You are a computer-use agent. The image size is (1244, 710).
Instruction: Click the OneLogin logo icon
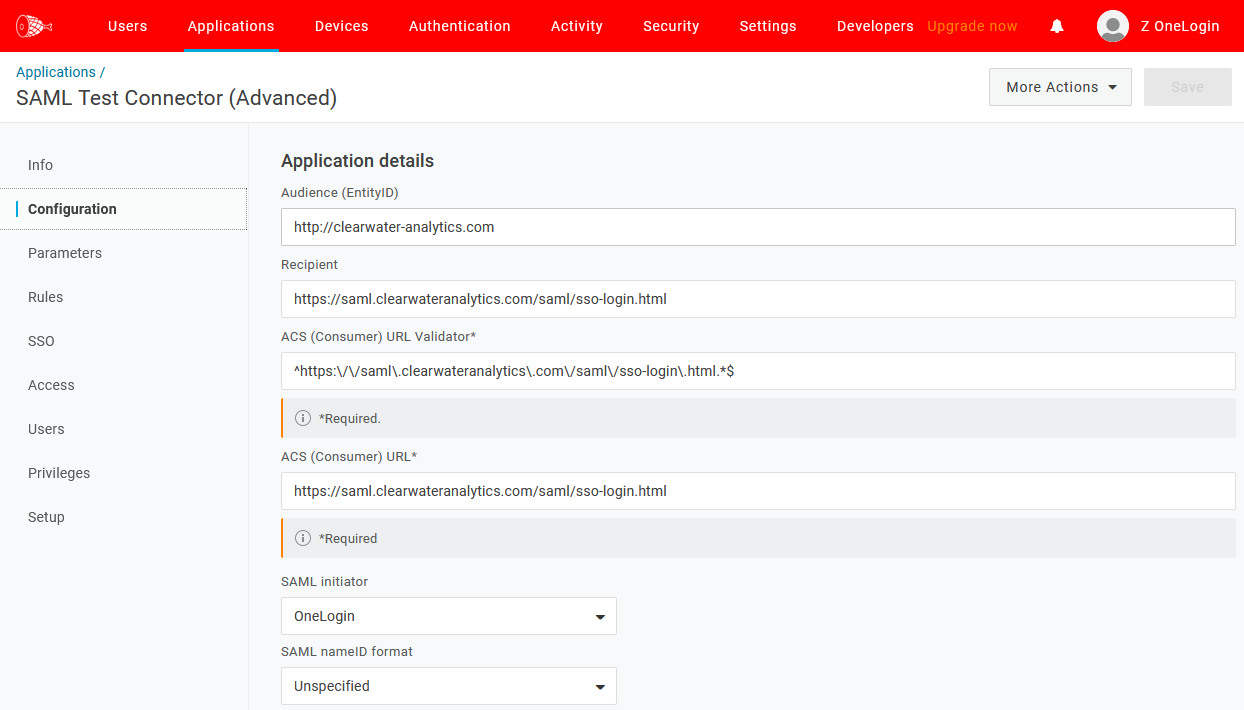pos(34,26)
